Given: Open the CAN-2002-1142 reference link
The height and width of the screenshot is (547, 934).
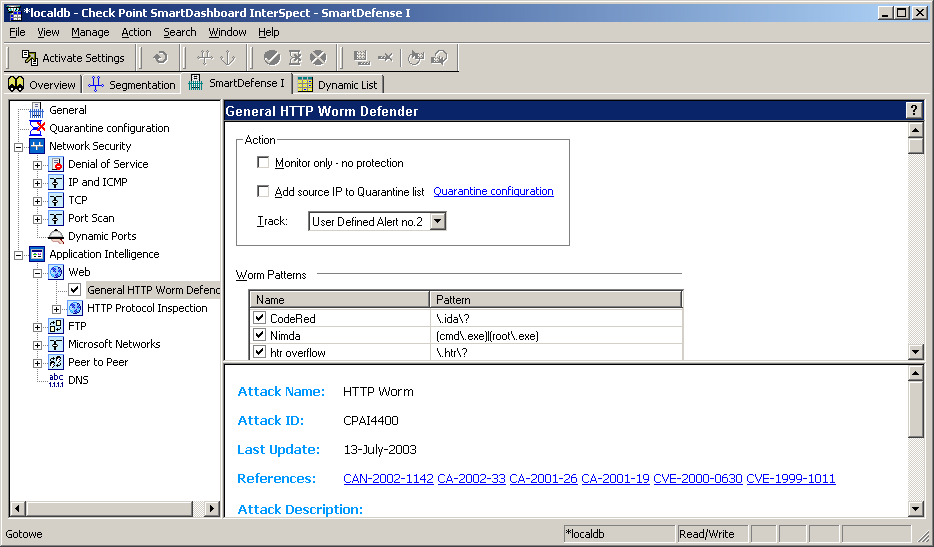Looking at the screenshot, I should [388, 478].
